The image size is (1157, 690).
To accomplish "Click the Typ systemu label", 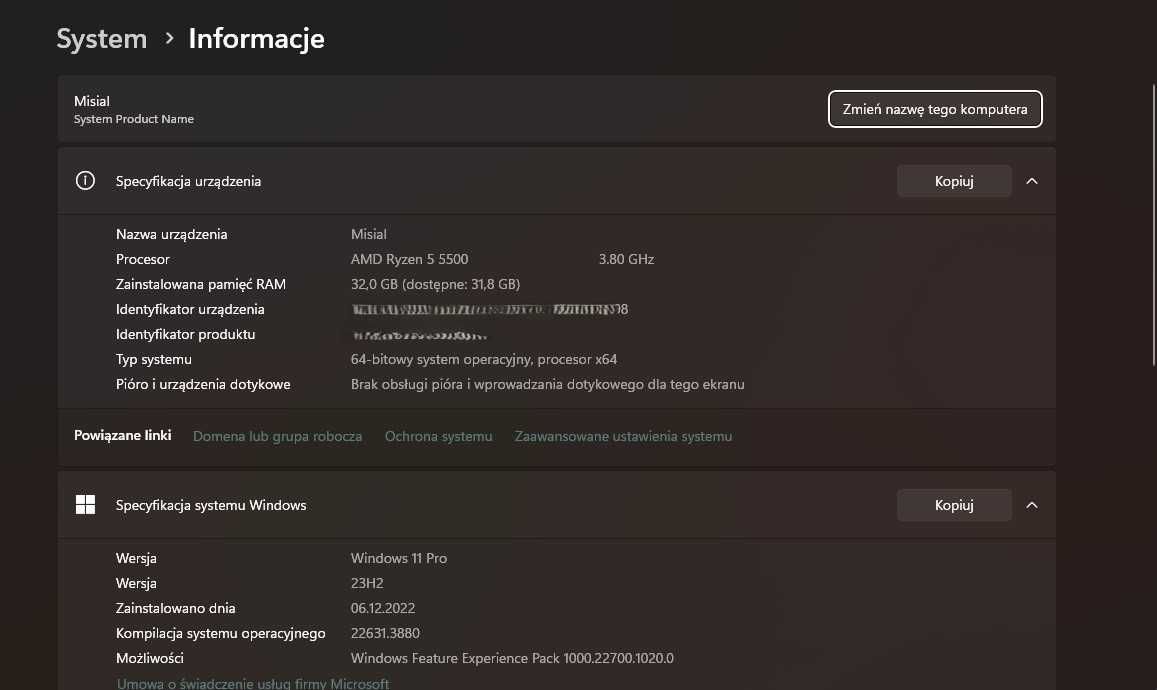I will coord(153,359).
